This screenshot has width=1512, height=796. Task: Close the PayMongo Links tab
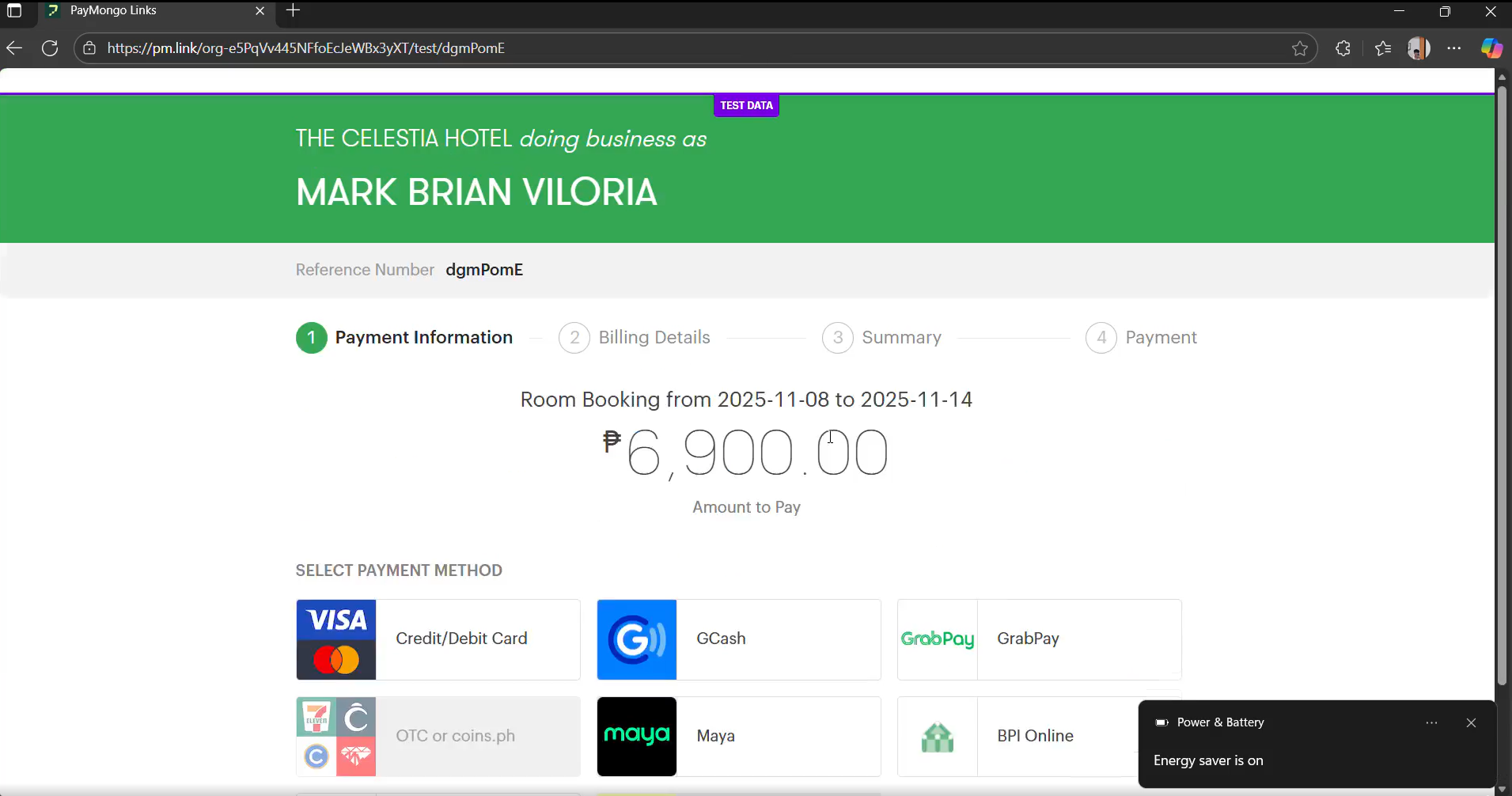tap(260, 10)
